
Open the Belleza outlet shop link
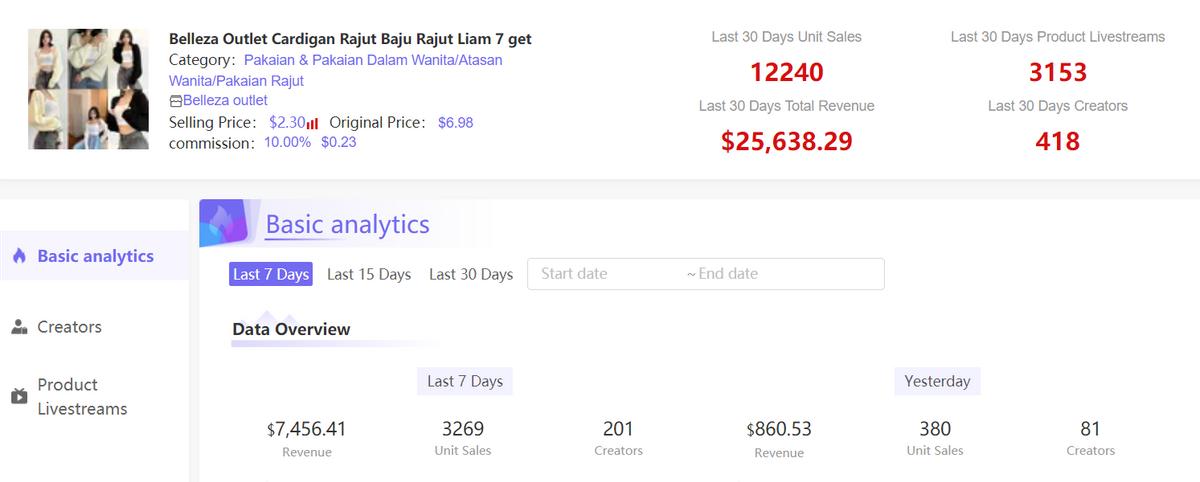tap(225, 100)
